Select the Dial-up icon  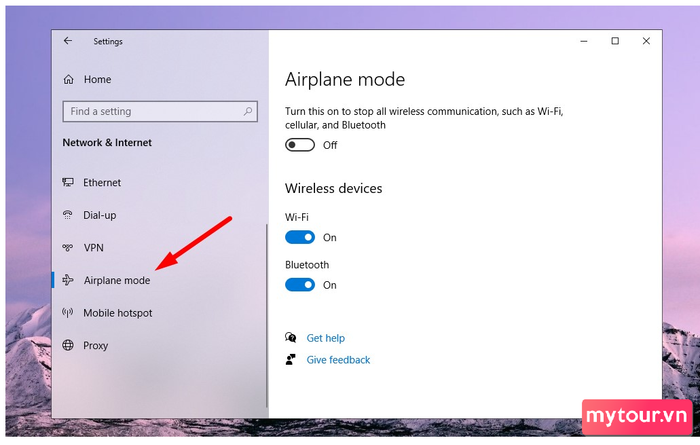pyautogui.click(x=67, y=215)
